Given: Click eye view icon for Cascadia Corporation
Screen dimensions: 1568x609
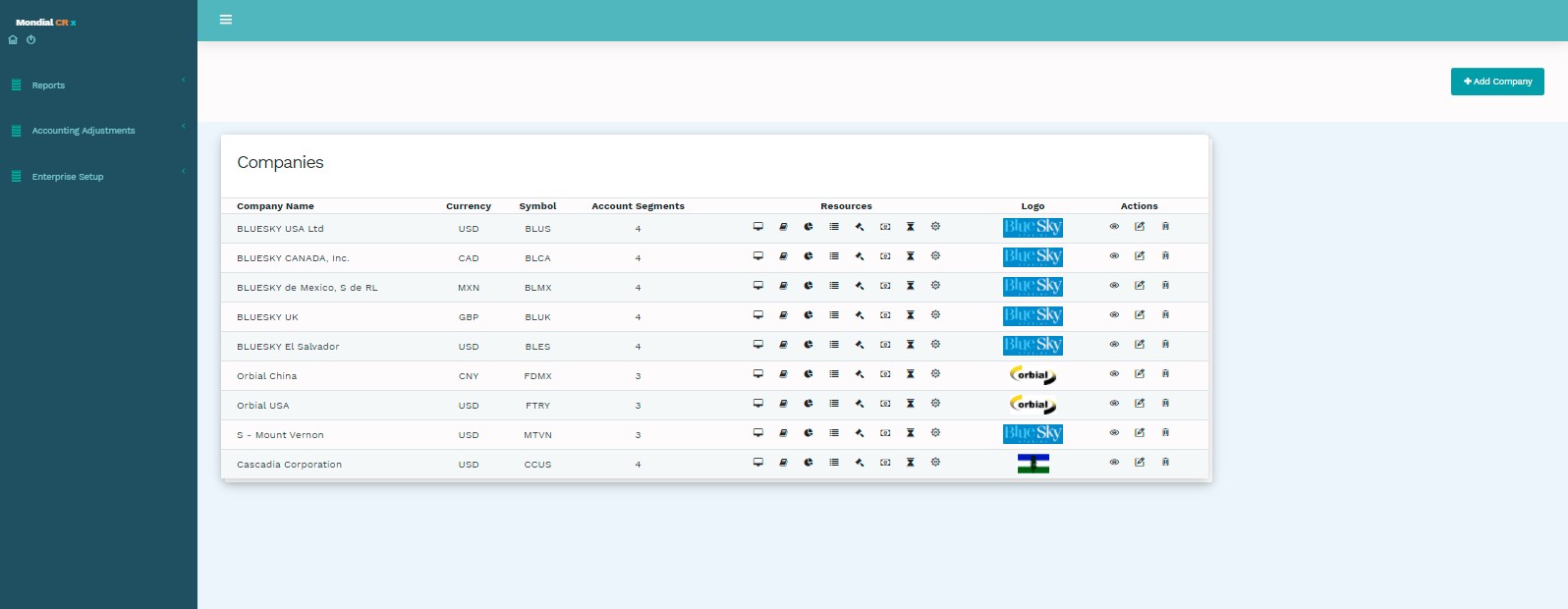Looking at the screenshot, I should coord(1114,463).
